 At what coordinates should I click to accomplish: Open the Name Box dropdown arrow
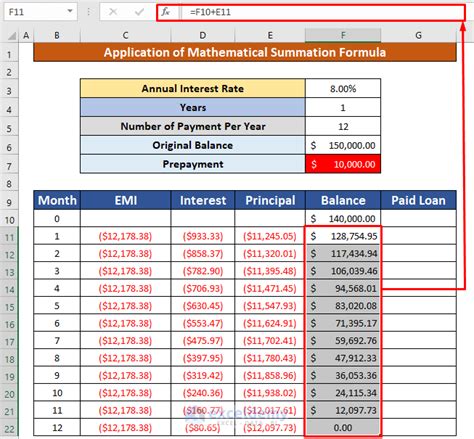70,11
